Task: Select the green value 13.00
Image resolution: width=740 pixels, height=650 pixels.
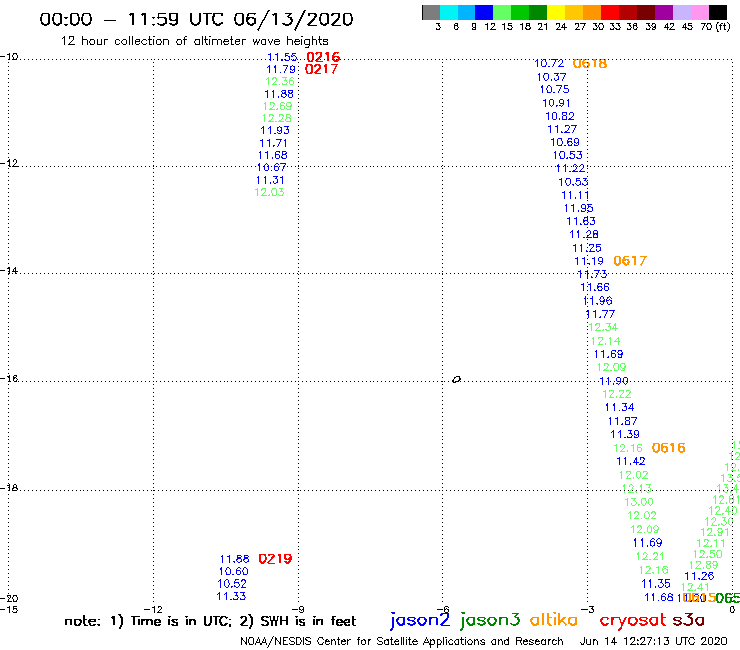Action: pos(639,502)
